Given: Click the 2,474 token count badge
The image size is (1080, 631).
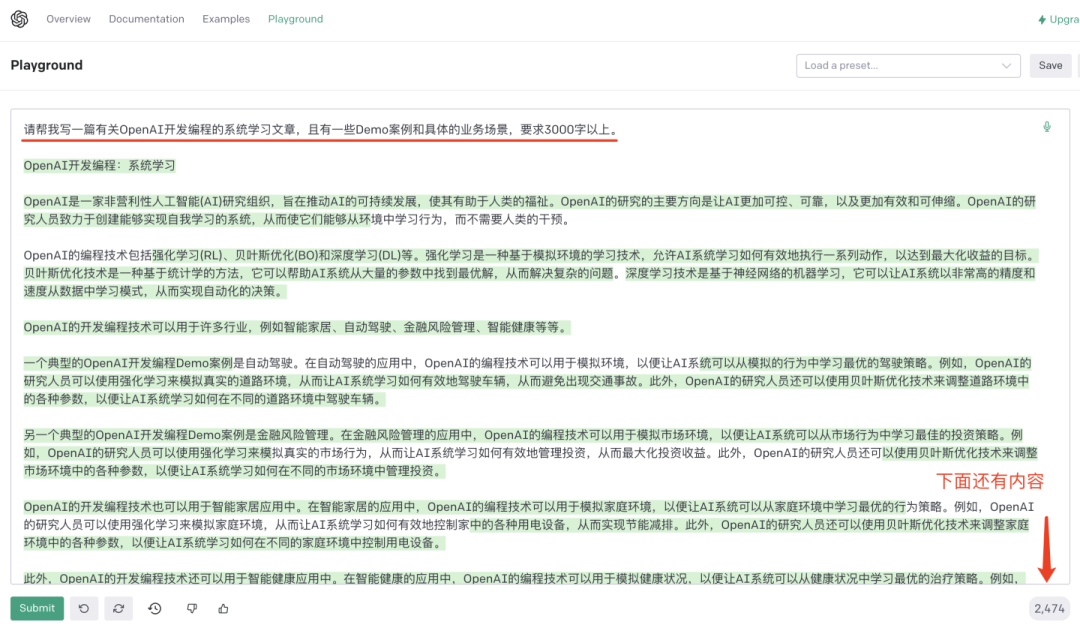Looking at the screenshot, I should pyautogui.click(x=1049, y=608).
